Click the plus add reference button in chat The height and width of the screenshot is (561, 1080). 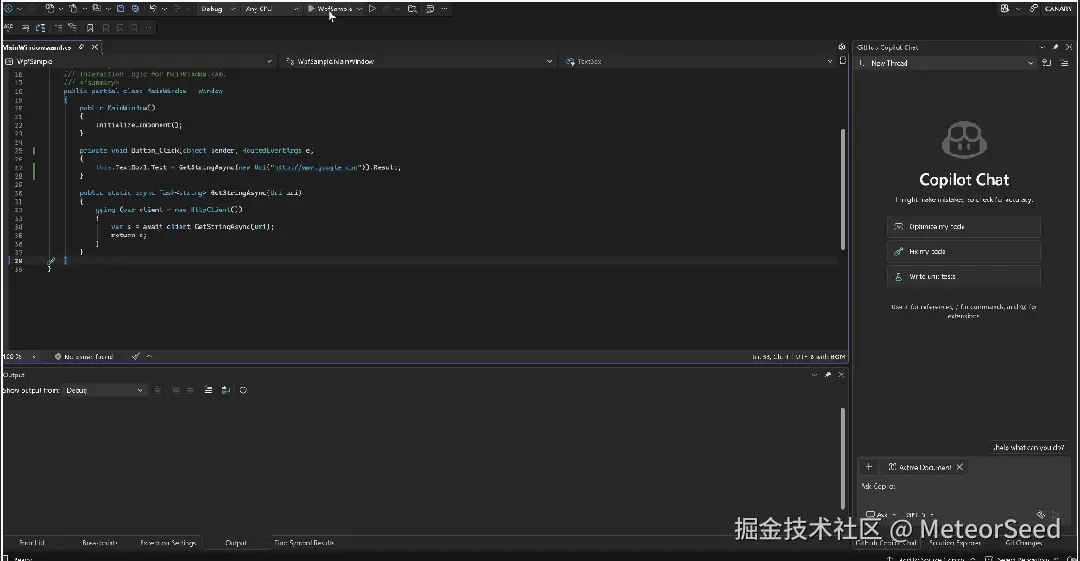click(x=869, y=467)
